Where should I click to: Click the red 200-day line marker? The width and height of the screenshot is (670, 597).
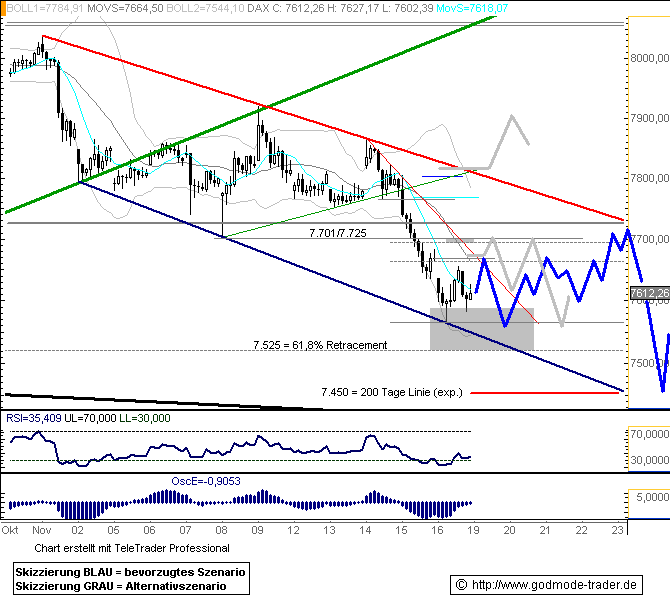click(545, 392)
